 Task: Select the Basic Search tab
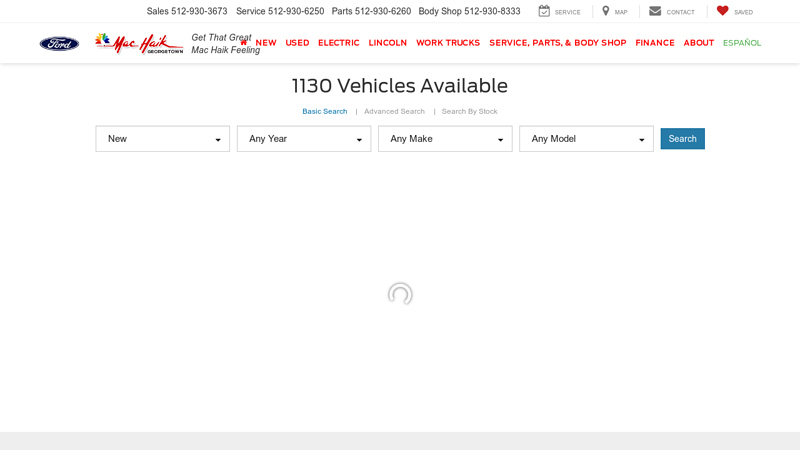324,111
